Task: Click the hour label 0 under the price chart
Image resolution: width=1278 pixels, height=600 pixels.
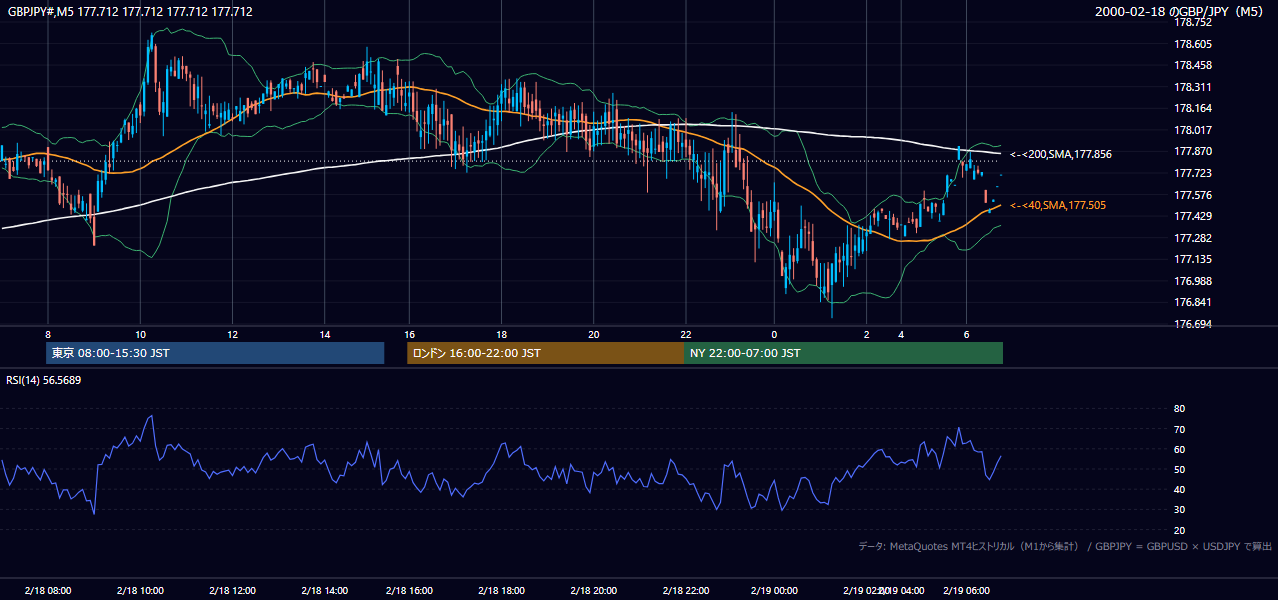Action: pos(774,334)
